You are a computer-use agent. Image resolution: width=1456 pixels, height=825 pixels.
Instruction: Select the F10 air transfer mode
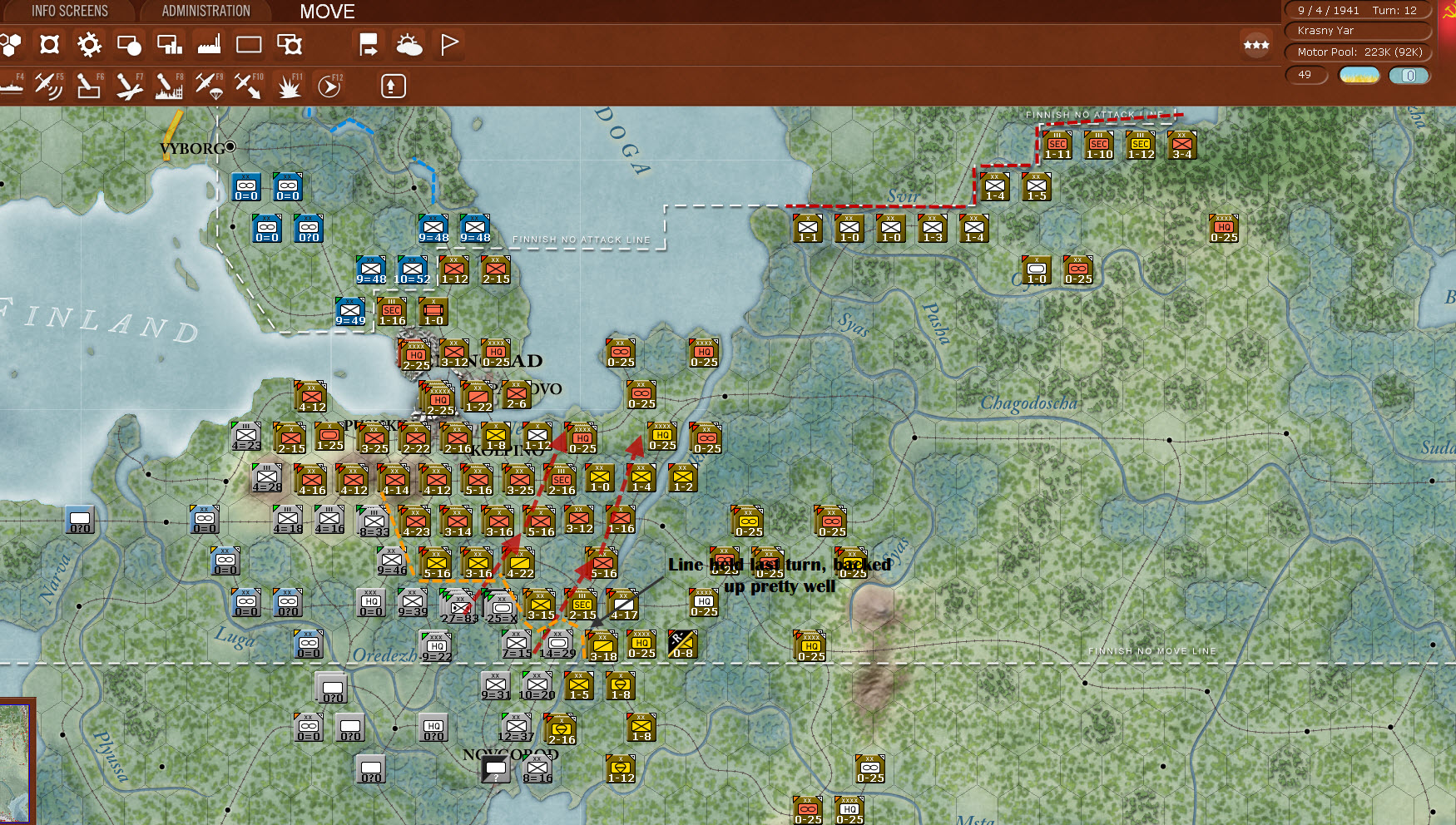click(249, 85)
